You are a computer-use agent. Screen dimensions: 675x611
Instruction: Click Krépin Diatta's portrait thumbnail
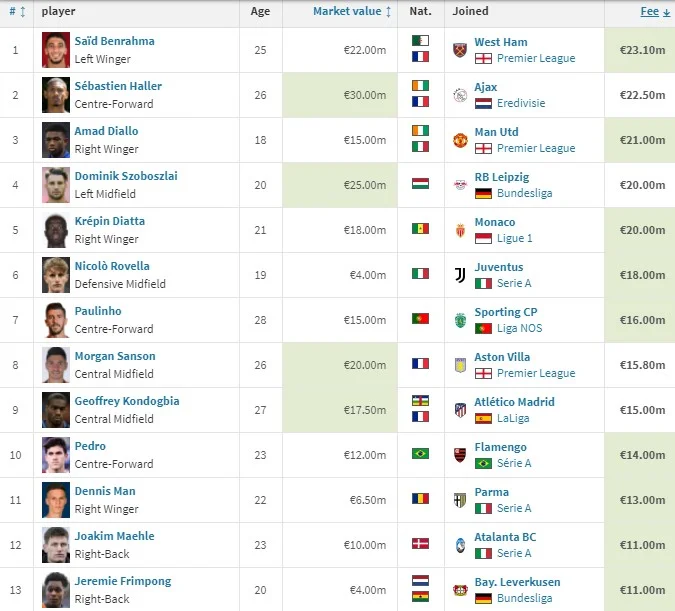(56, 230)
